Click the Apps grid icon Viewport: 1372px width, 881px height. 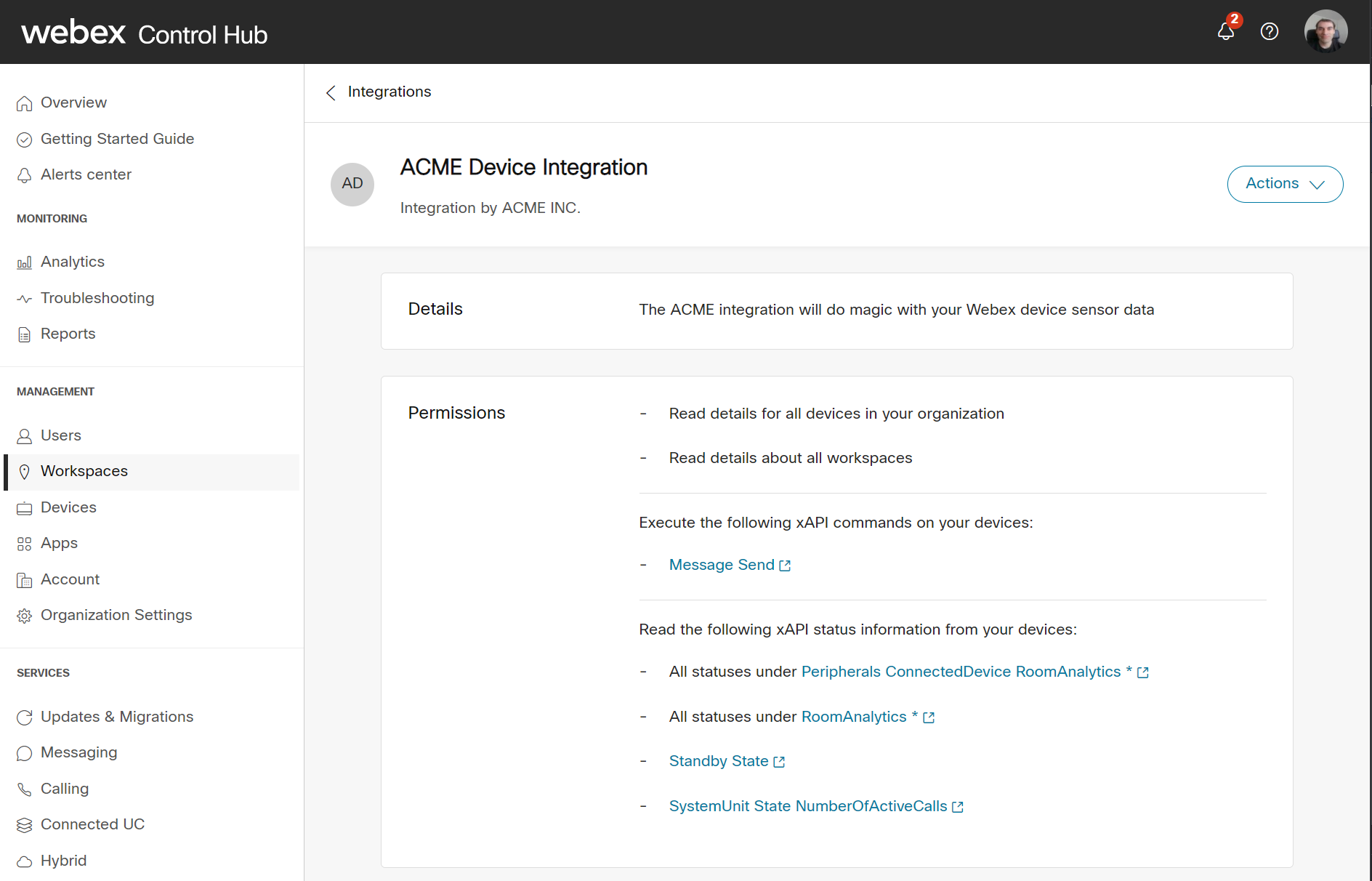[x=25, y=544]
